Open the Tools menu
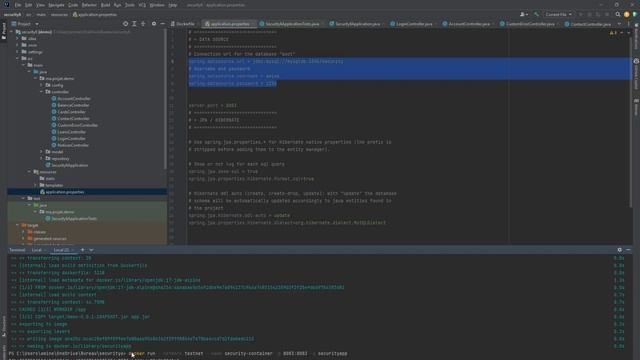Image resolution: width=640 pixels, height=360 pixels. tap(130, 5)
